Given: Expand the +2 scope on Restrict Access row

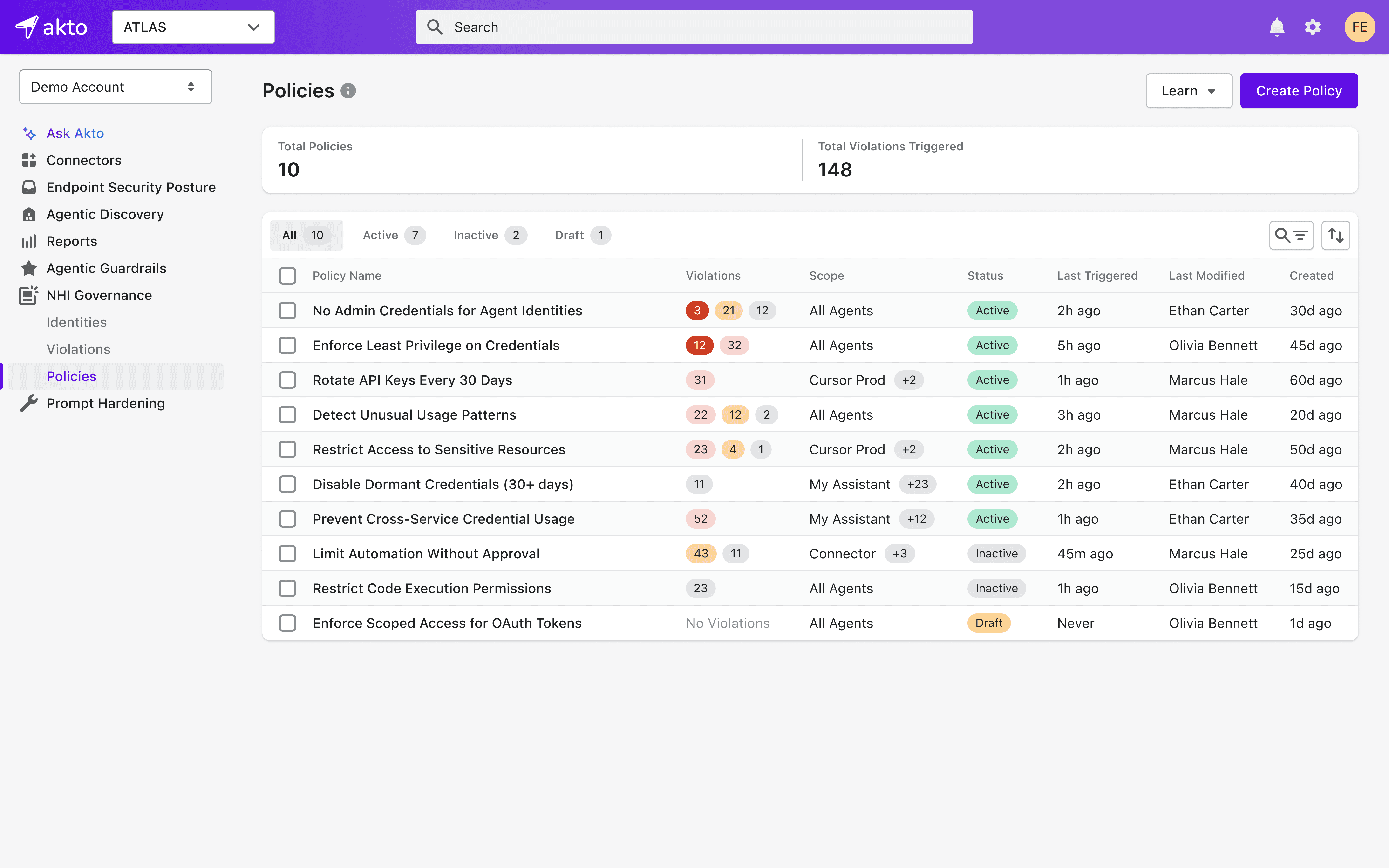Looking at the screenshot, I should click(909, 449).
